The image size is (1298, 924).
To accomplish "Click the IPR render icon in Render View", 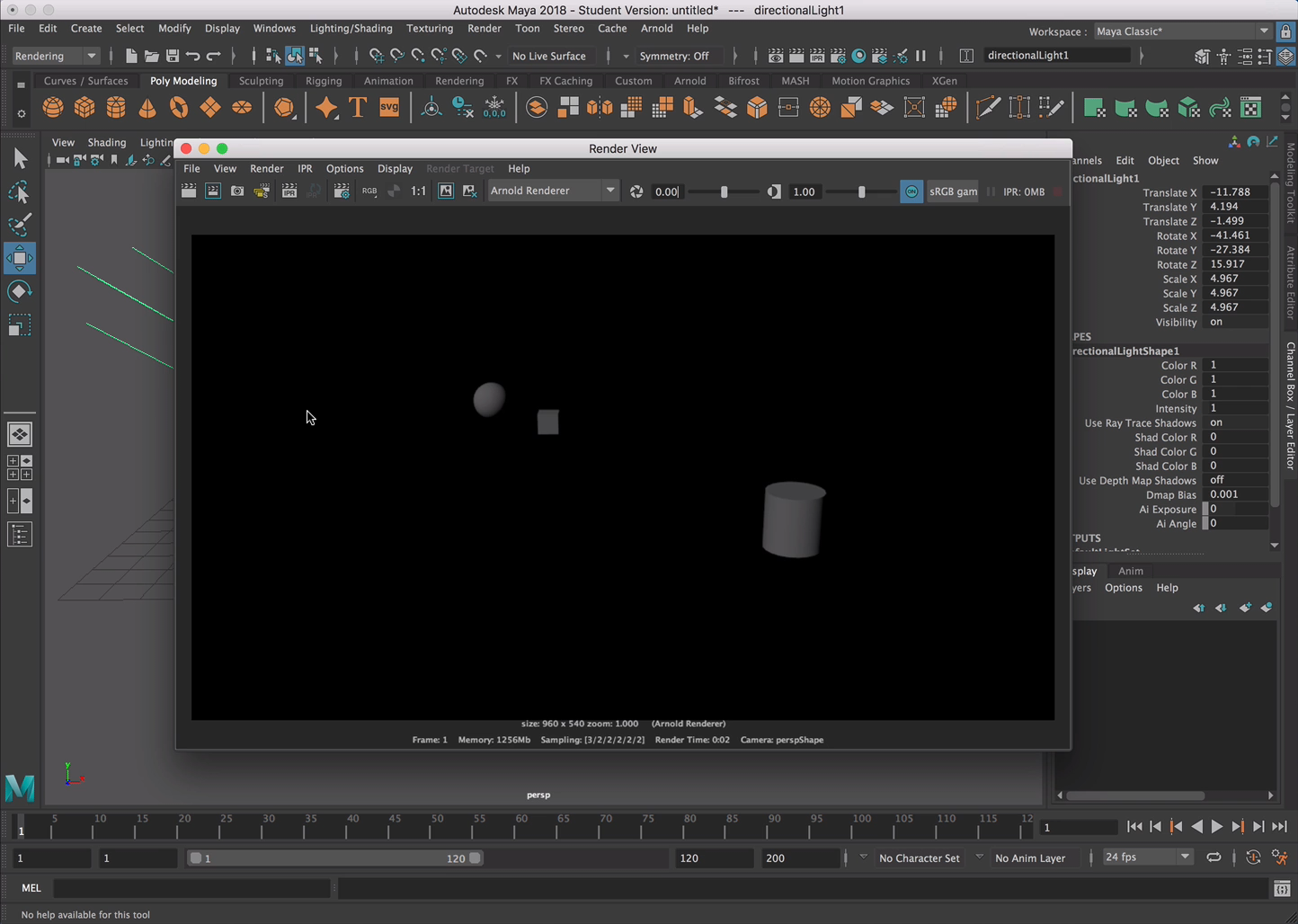I will coord(289,191).
